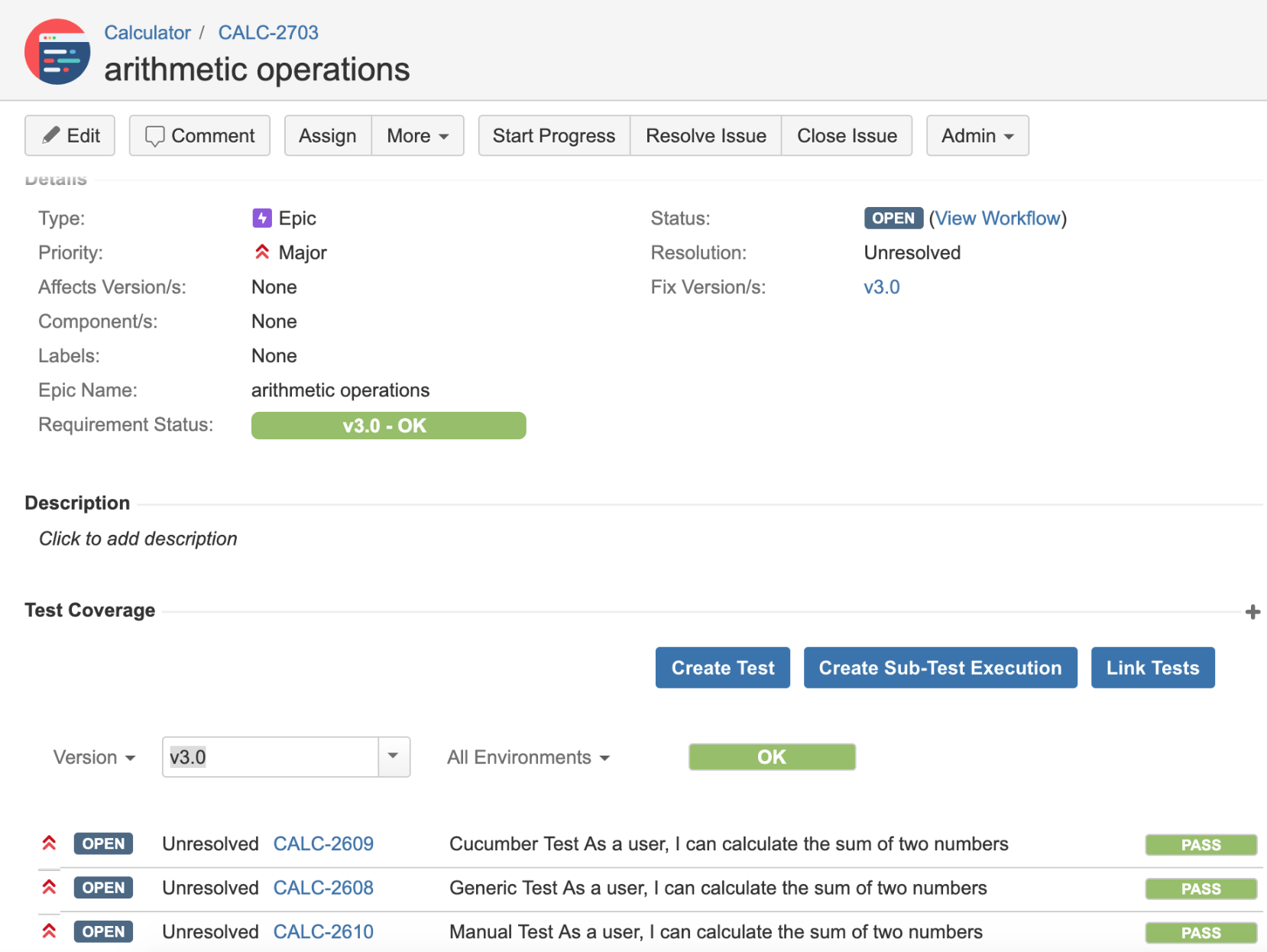Click Link Tests button
Image resolution: width=1267 pixels, height=952 pixels.
[1153, 668]
